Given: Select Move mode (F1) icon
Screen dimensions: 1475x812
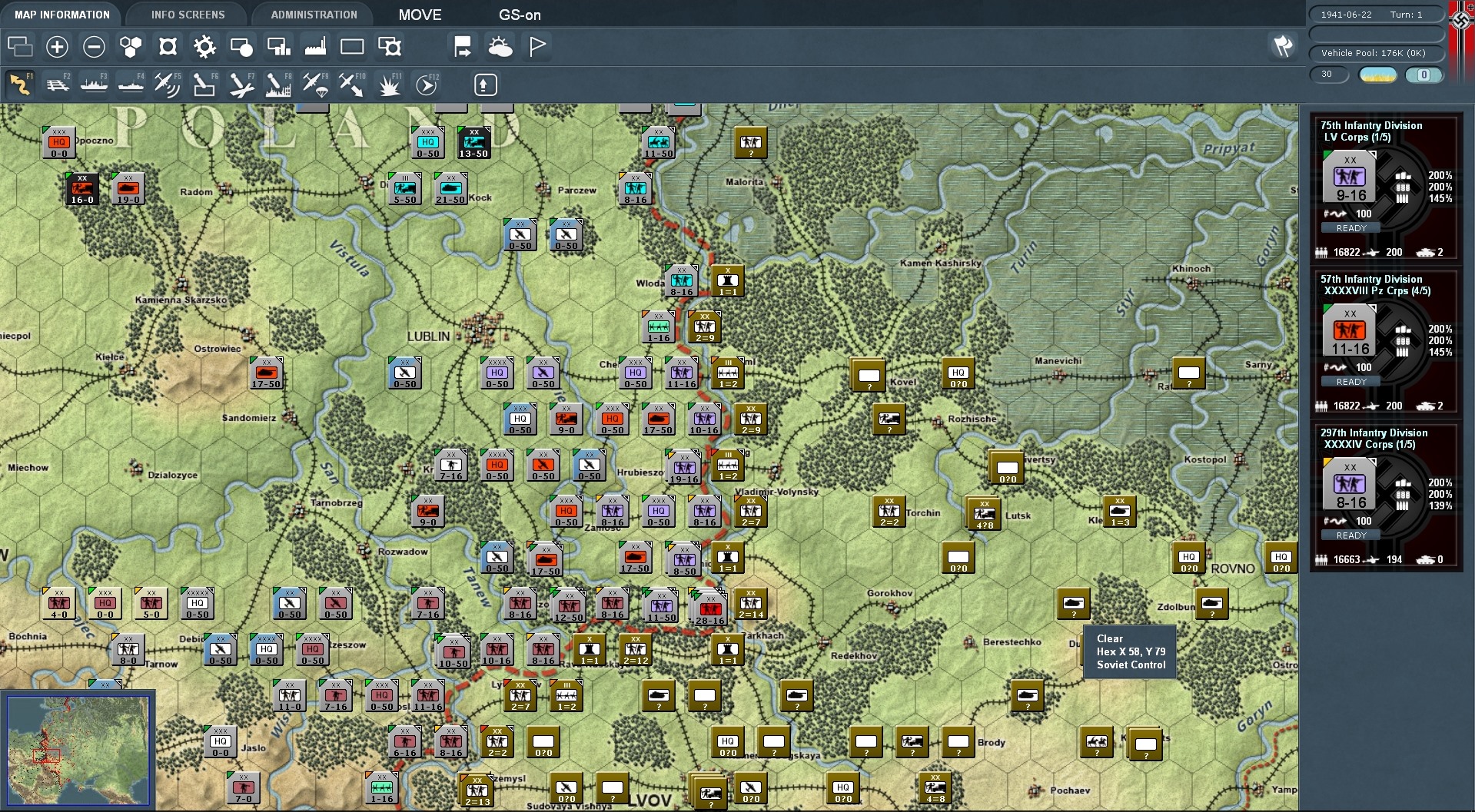Looking at the screenshot, I should (20, 85).
